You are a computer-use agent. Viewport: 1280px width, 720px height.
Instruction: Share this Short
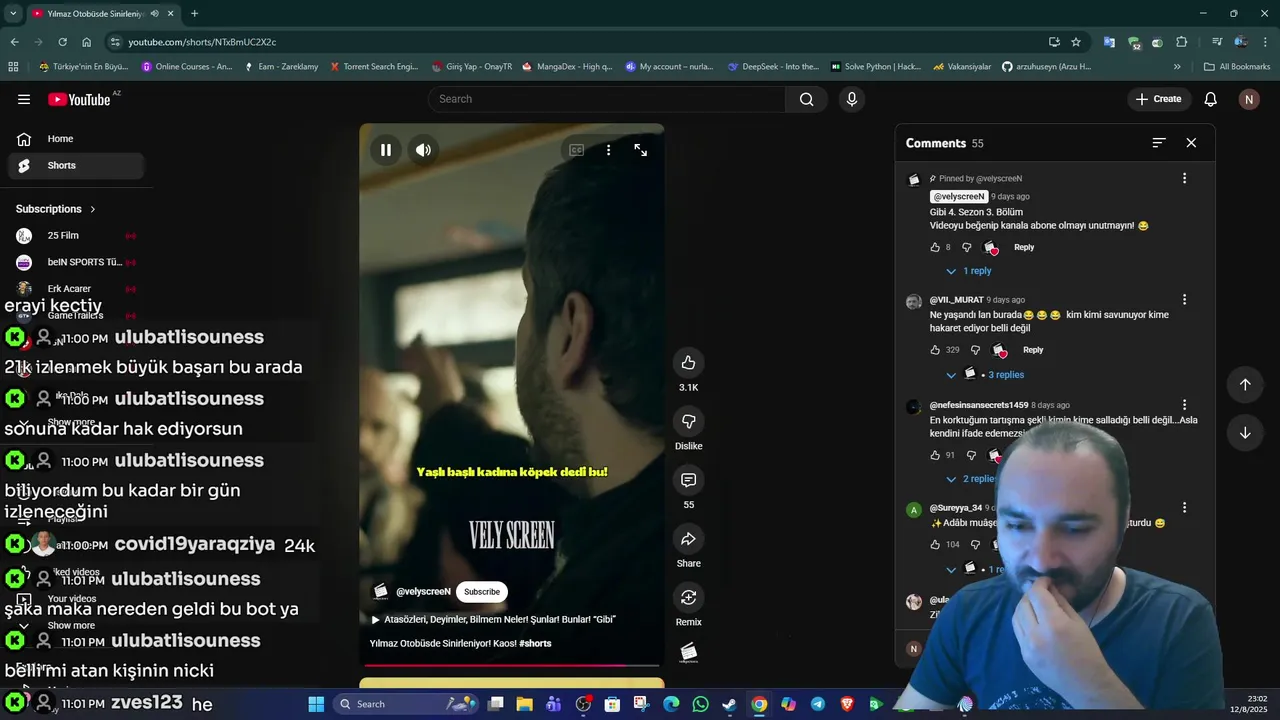click(x=688, y=539)
